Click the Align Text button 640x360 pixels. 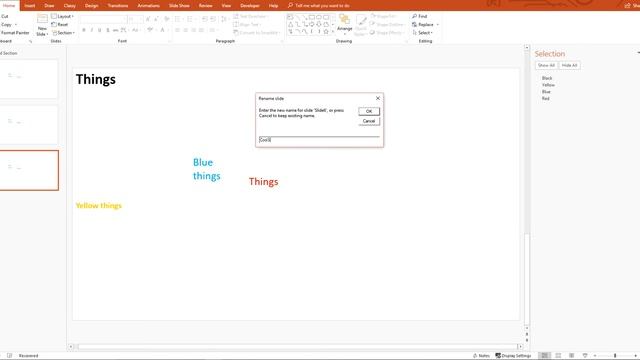[x=247, y=24]
